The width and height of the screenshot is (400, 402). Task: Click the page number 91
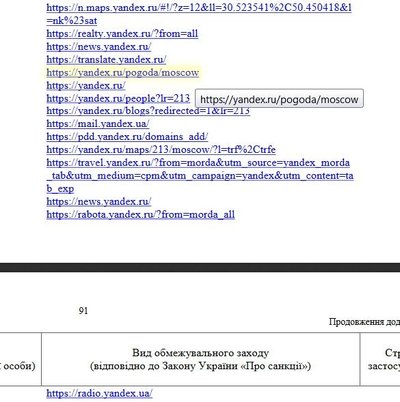pyautogui.click(x=83, y=311)
